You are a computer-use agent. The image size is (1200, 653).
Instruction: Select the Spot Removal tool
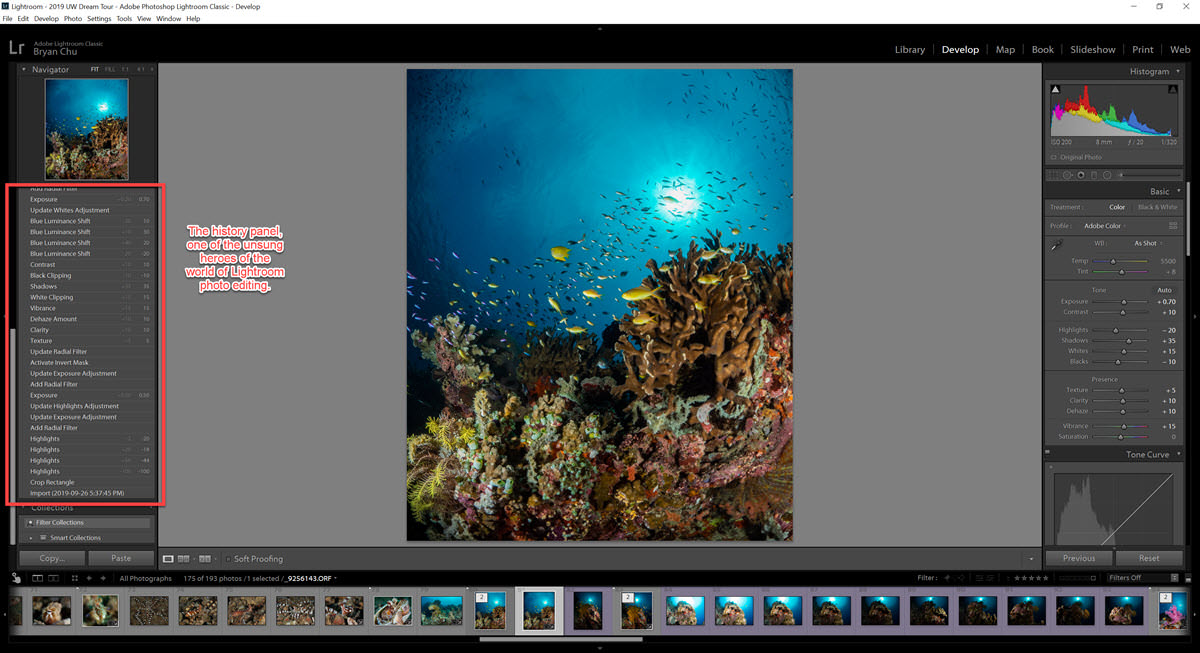click(1067, 175)
